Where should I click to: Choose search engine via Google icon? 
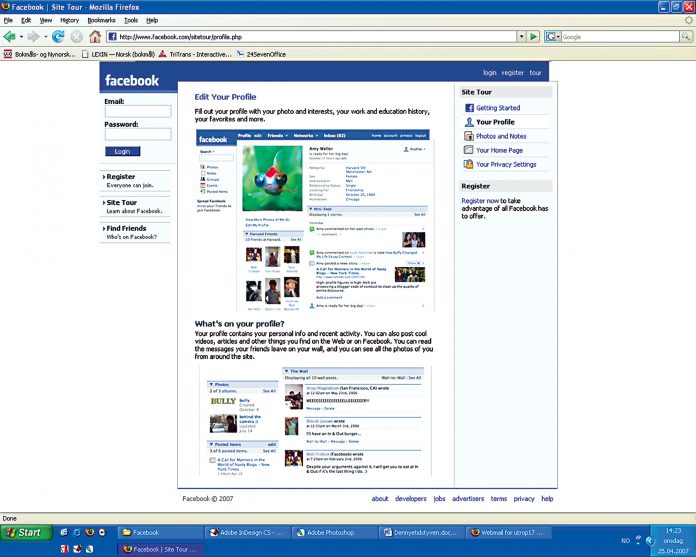tap(551, 37)
